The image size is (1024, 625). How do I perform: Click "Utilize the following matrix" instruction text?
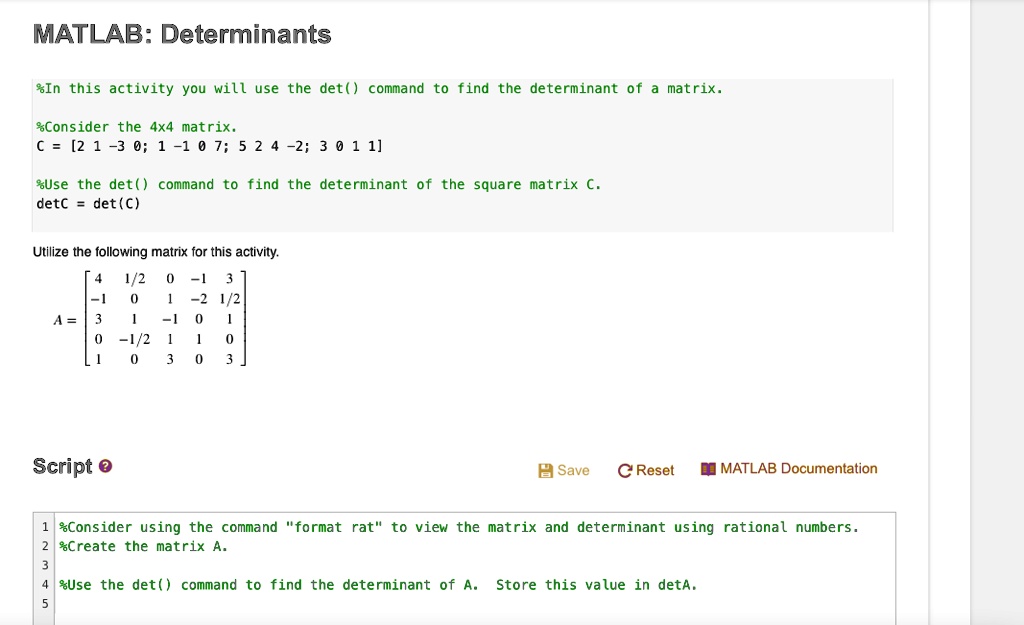[x=156, y=252]
